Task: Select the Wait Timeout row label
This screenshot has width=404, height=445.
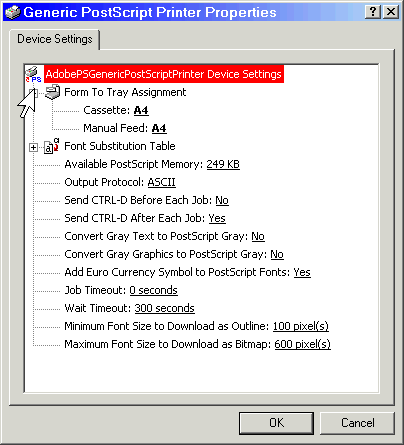Action: 98,308
